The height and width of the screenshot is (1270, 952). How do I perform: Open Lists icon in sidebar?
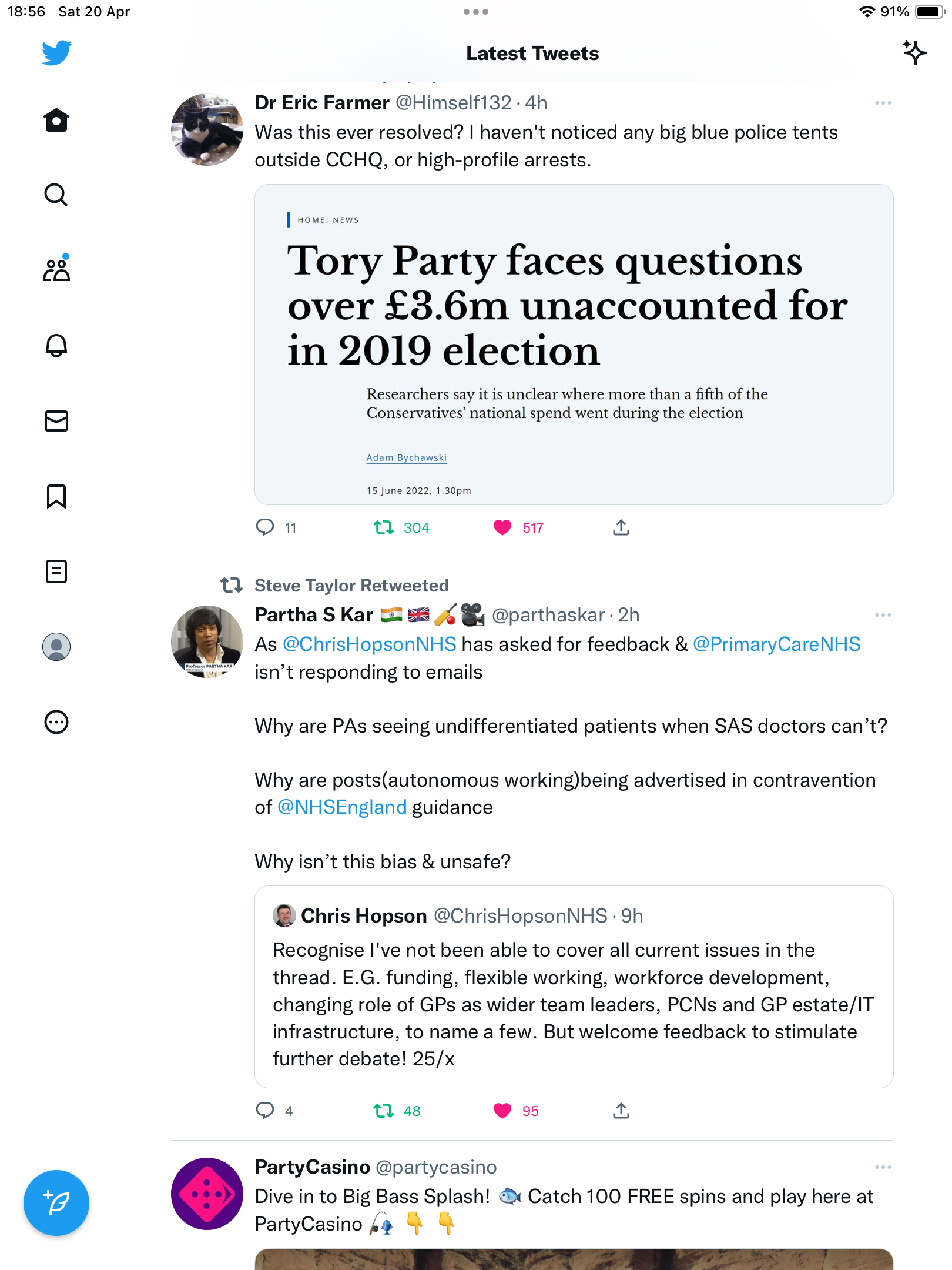(x=56, y=571)
